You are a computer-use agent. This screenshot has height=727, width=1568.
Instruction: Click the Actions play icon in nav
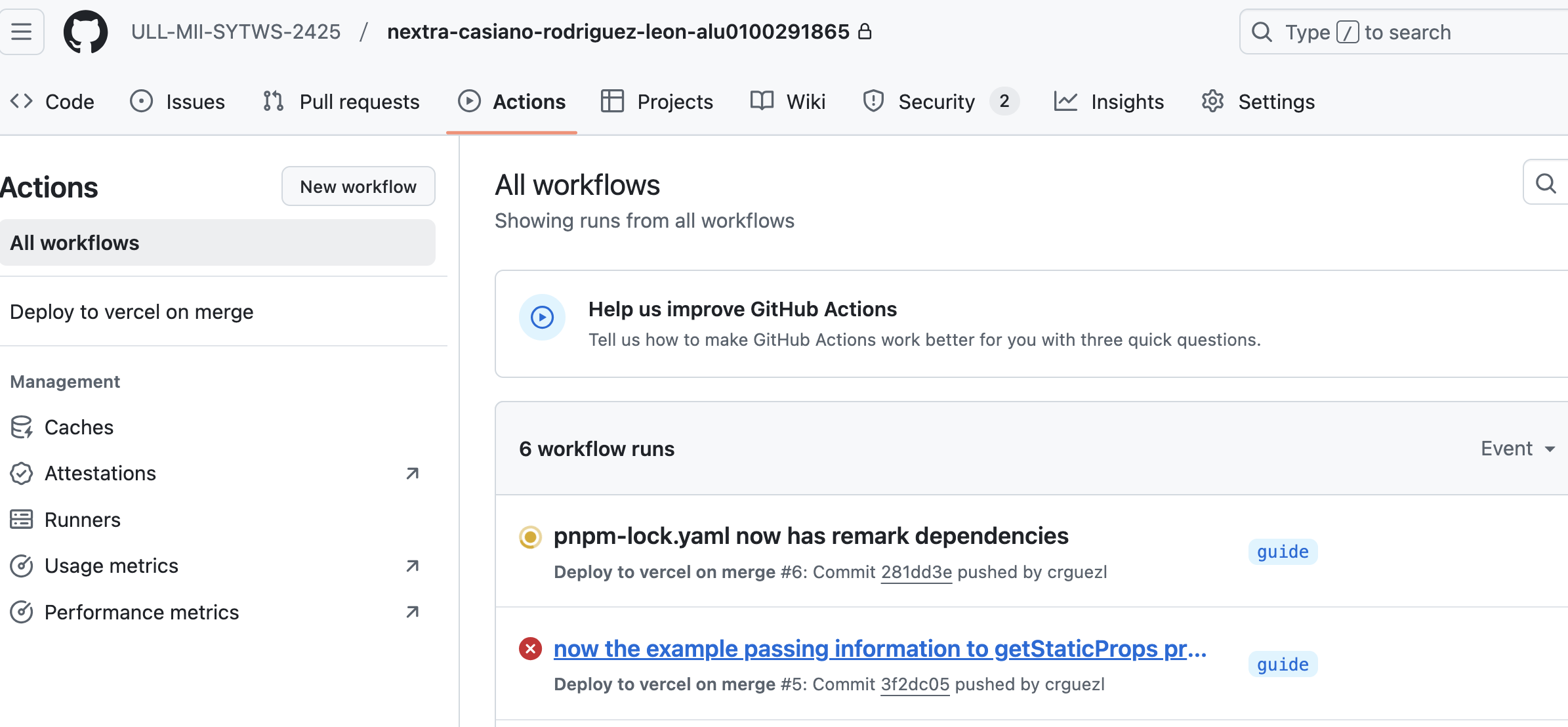coord(469,101)
